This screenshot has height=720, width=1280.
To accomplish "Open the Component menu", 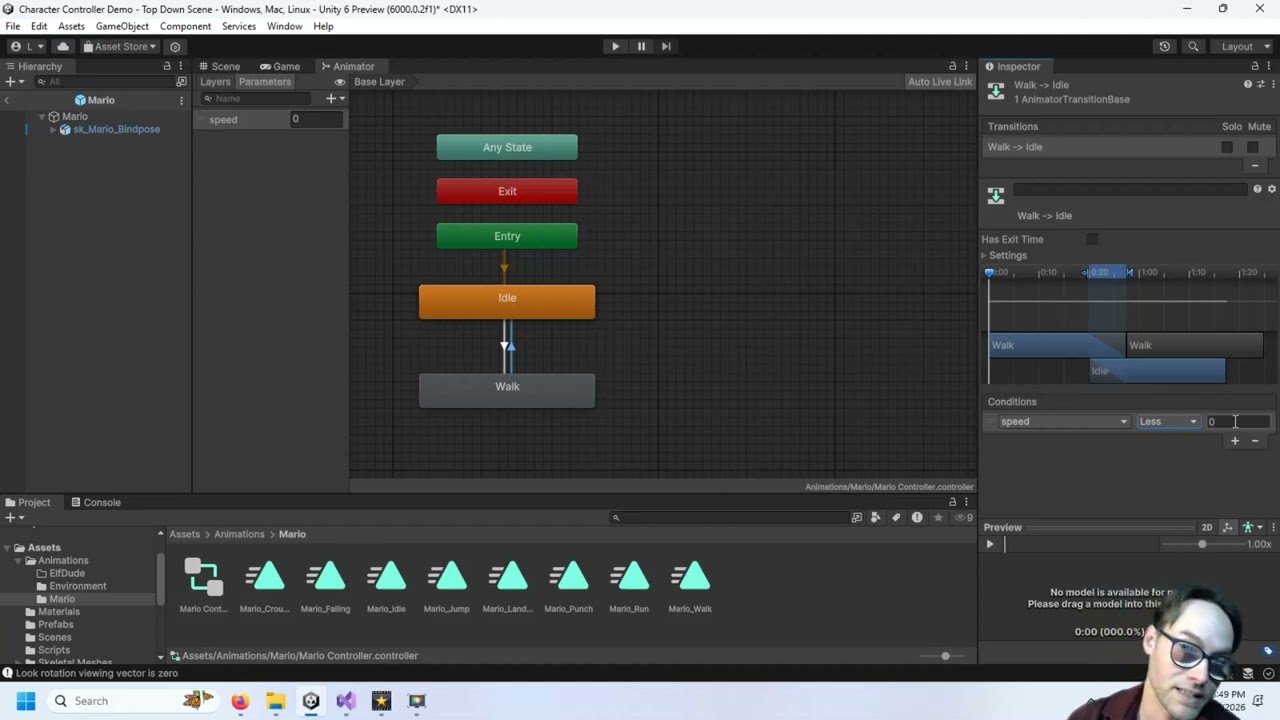I will point(185,26).
